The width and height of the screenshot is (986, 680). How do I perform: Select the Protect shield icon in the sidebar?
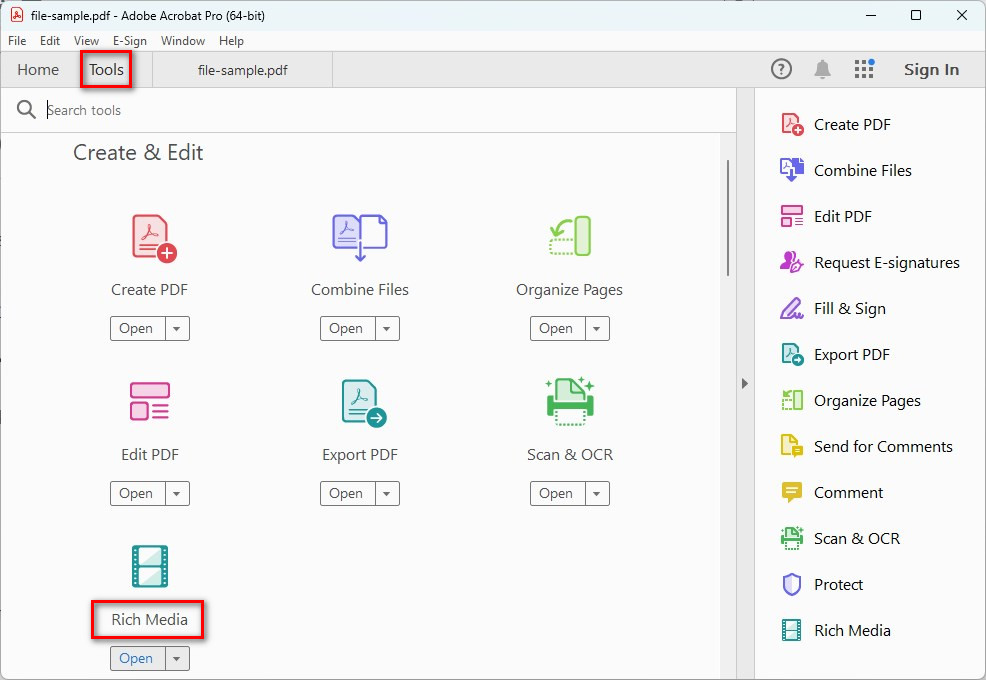coord(792,585)
